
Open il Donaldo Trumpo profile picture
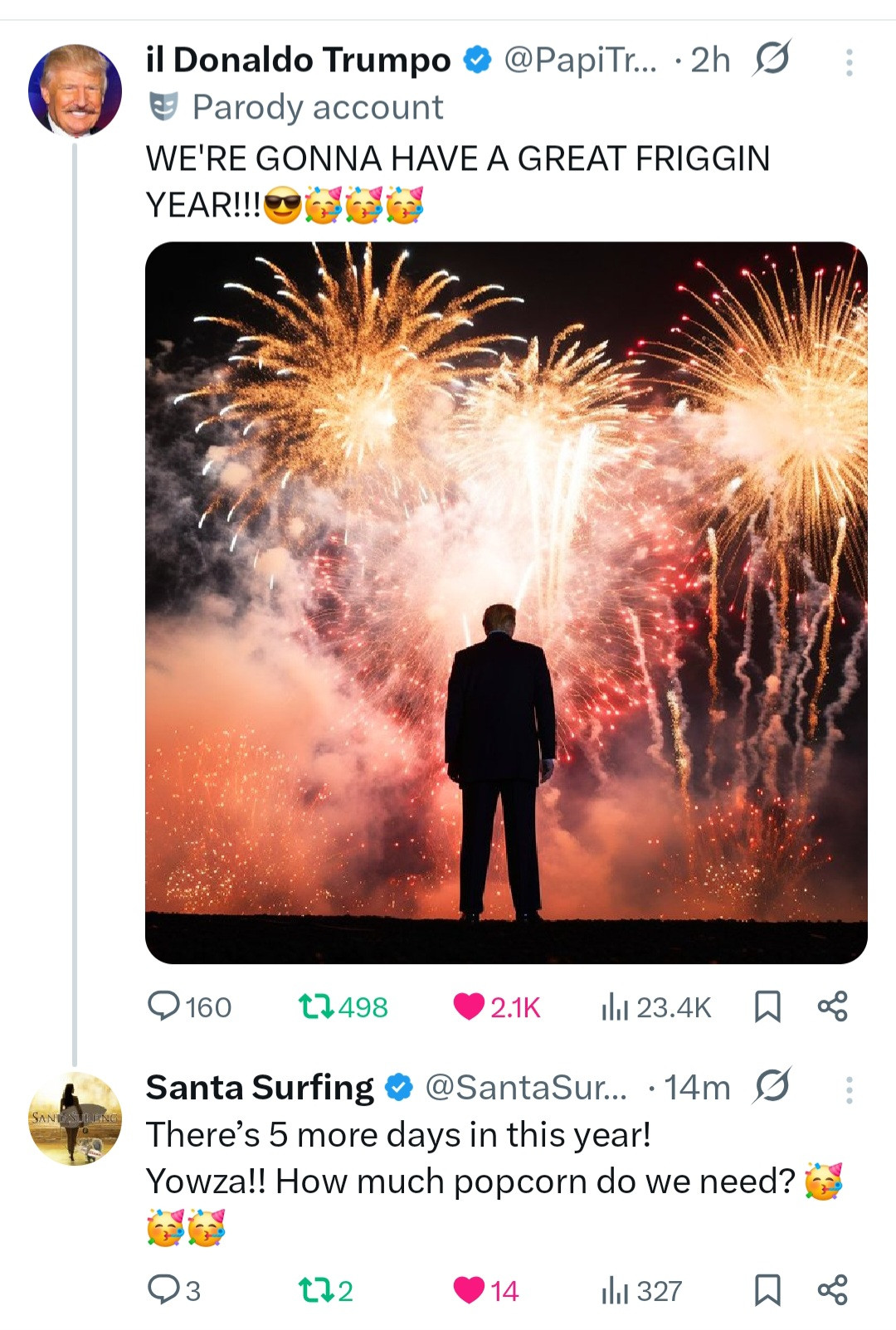[x=75, y=90]
